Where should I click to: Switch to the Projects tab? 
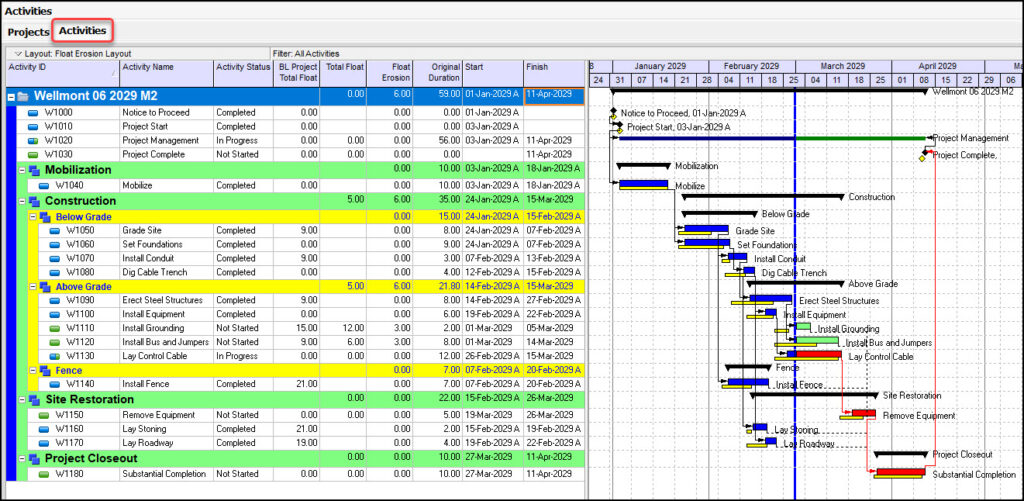click(x=28, y=31)
